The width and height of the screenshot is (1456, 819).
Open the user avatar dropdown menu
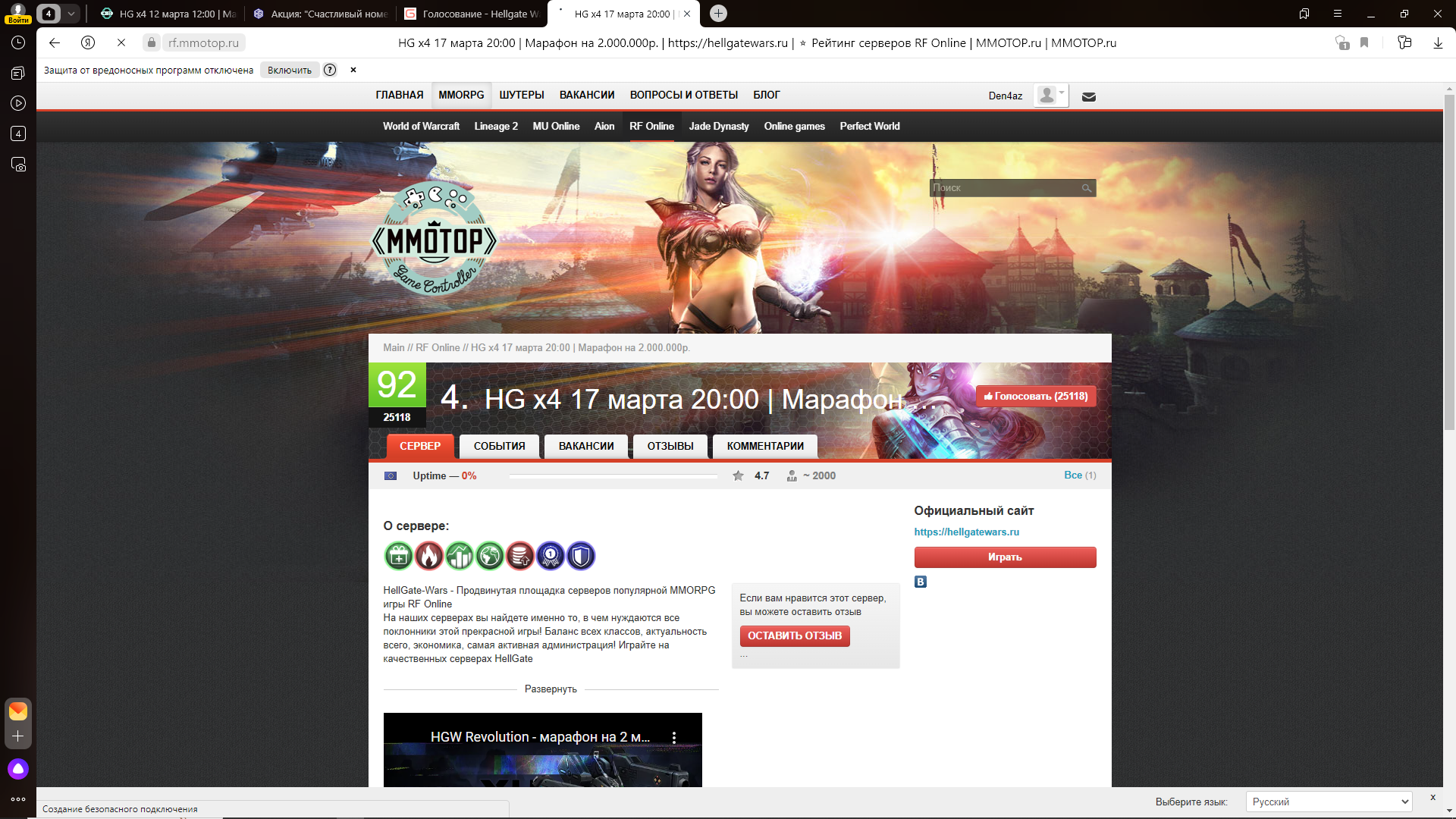tap(1051, 96)
